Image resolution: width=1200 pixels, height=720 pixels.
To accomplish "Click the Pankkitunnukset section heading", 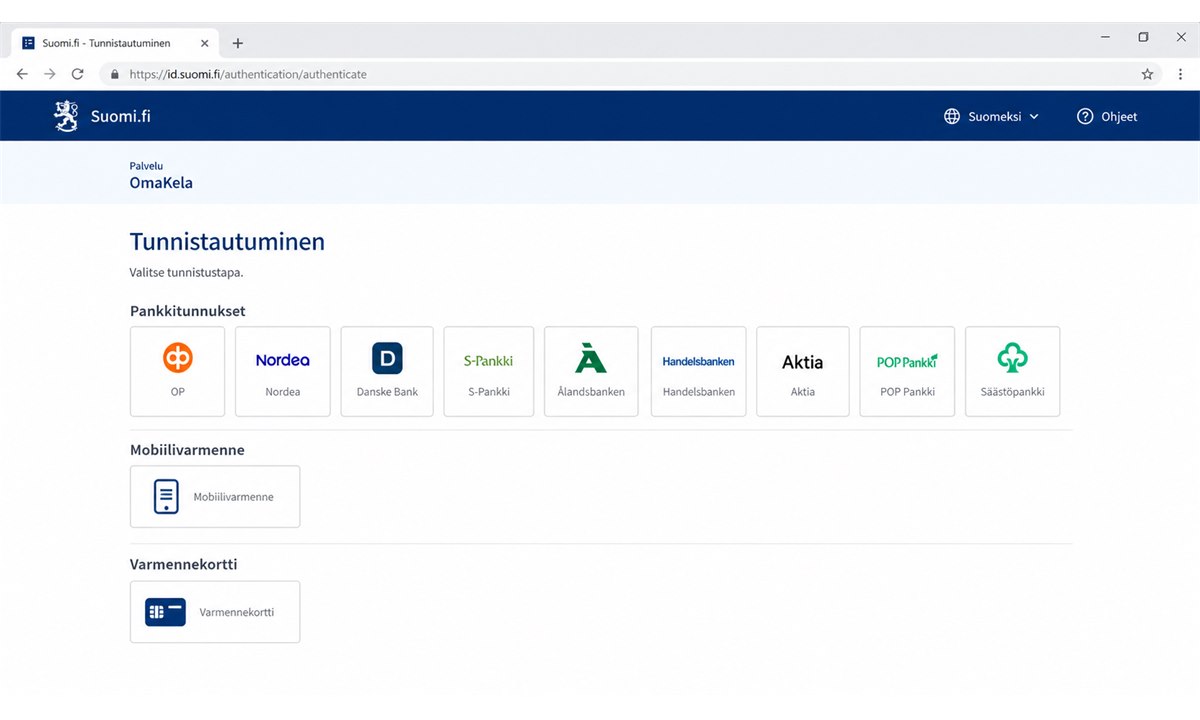I will (x=188, y=311).
